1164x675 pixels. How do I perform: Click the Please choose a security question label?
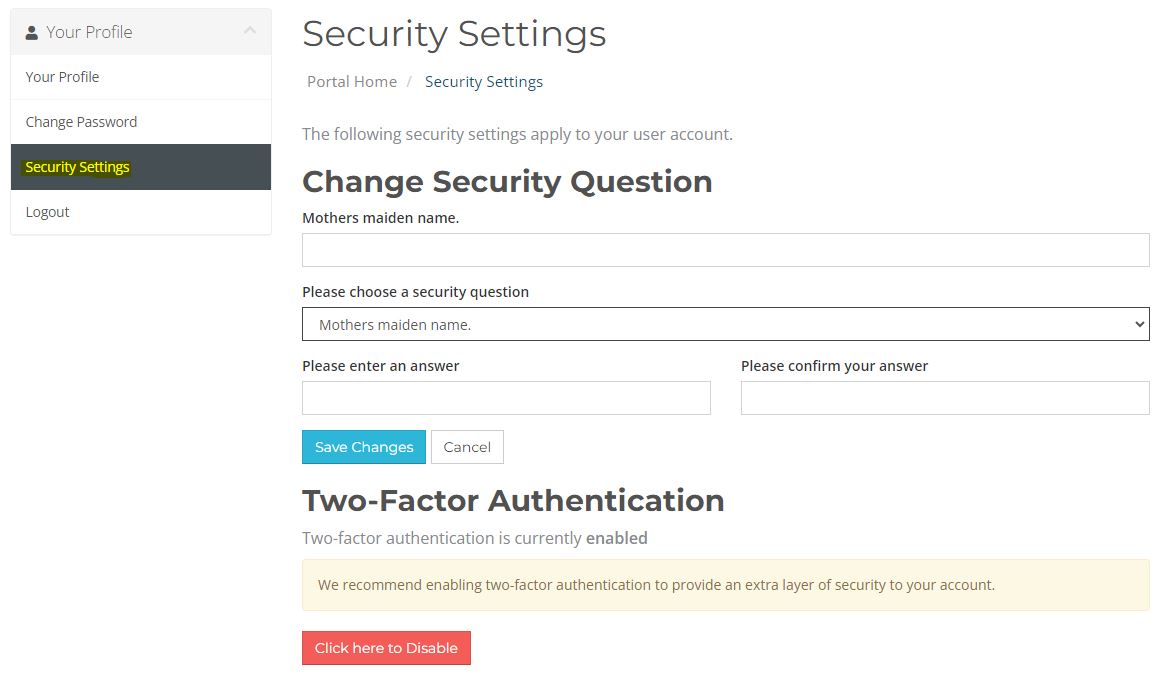[x=415, y=292]
